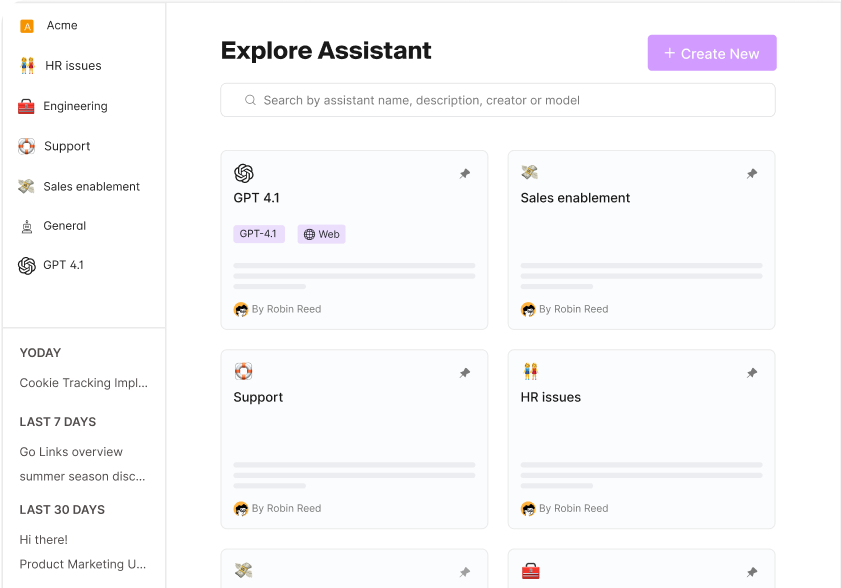Viewport: 841px width, 588px height.
Task: Click the Create New button
Action: click(712, 53)
